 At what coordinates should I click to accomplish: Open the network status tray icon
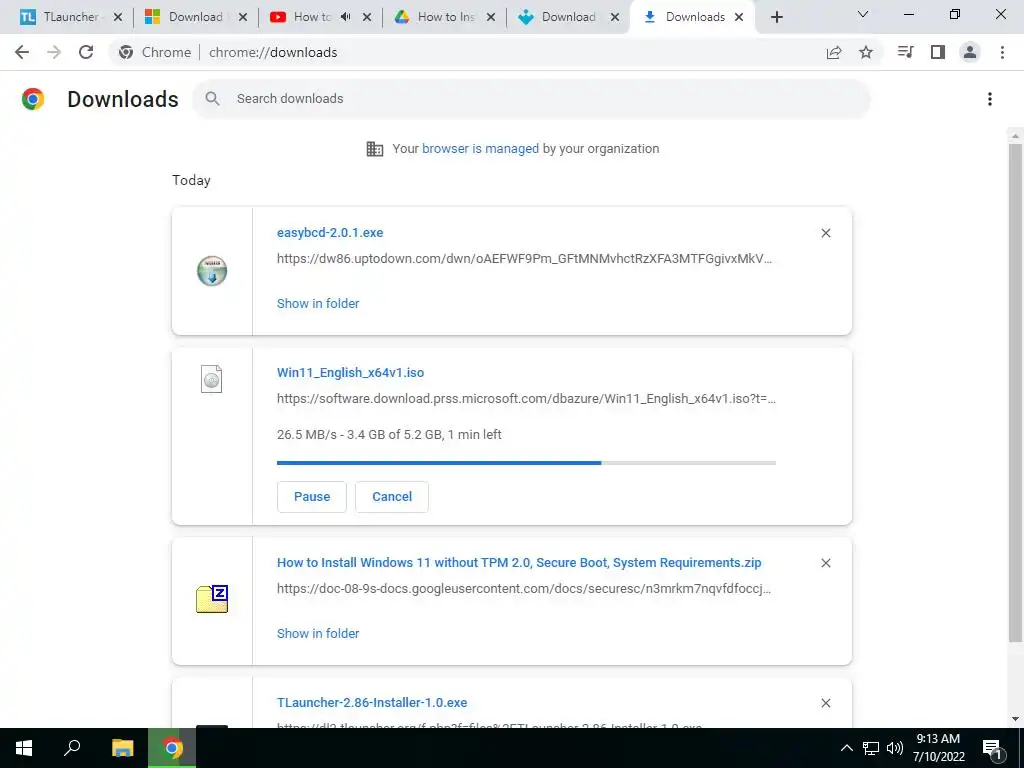coord(871,748)
